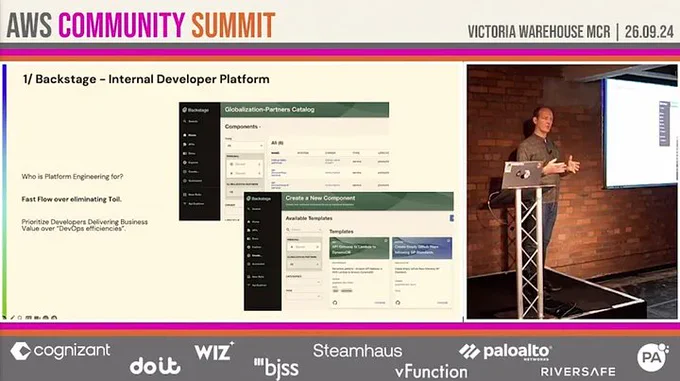The image size is (680, 381).
Task: Click the date '26.09.24'
Action: [649, 32]
